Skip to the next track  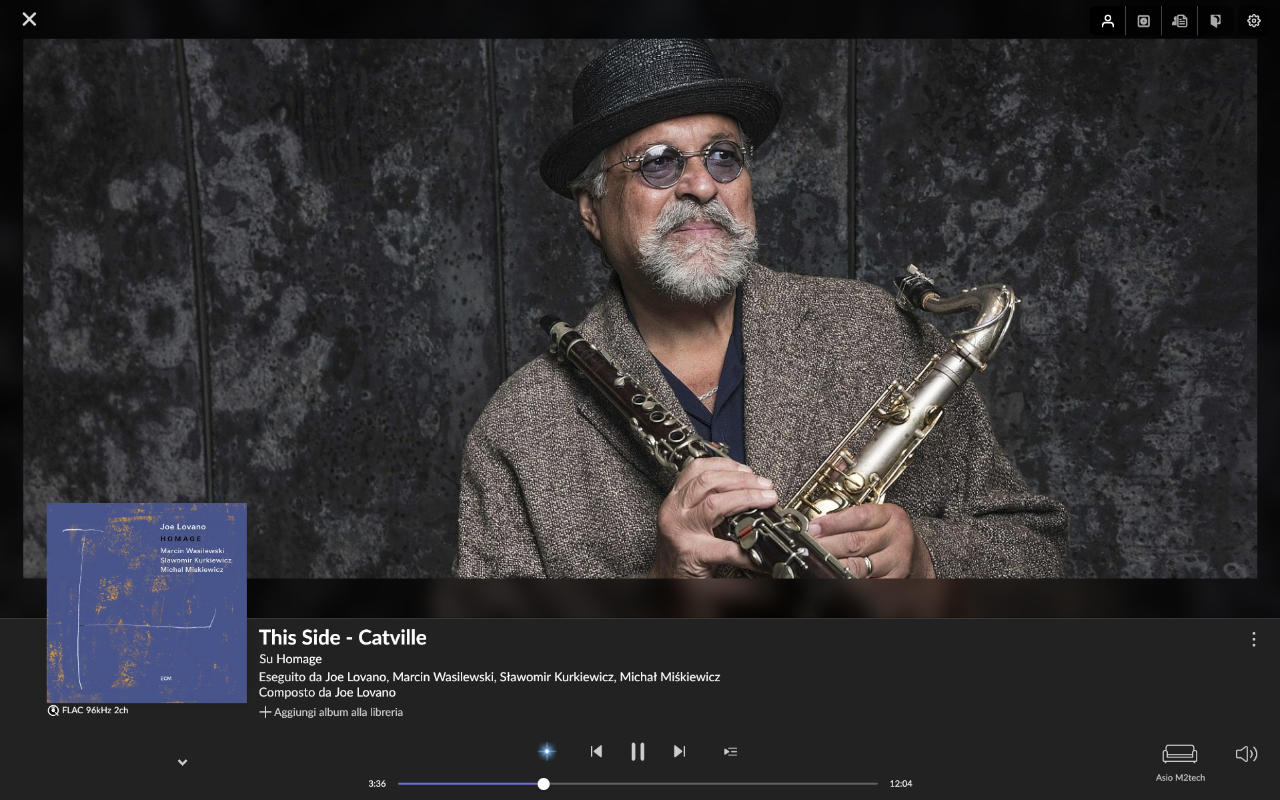tap(680, 751)
